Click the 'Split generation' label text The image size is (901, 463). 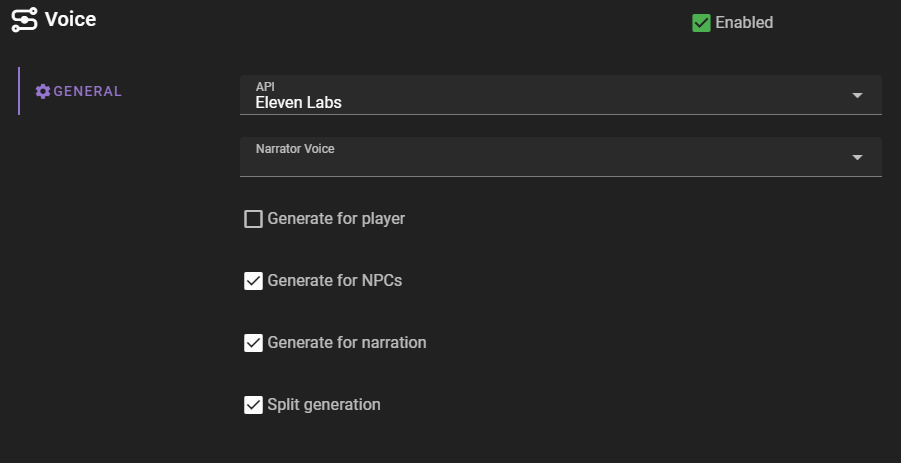tap(324, 405)
